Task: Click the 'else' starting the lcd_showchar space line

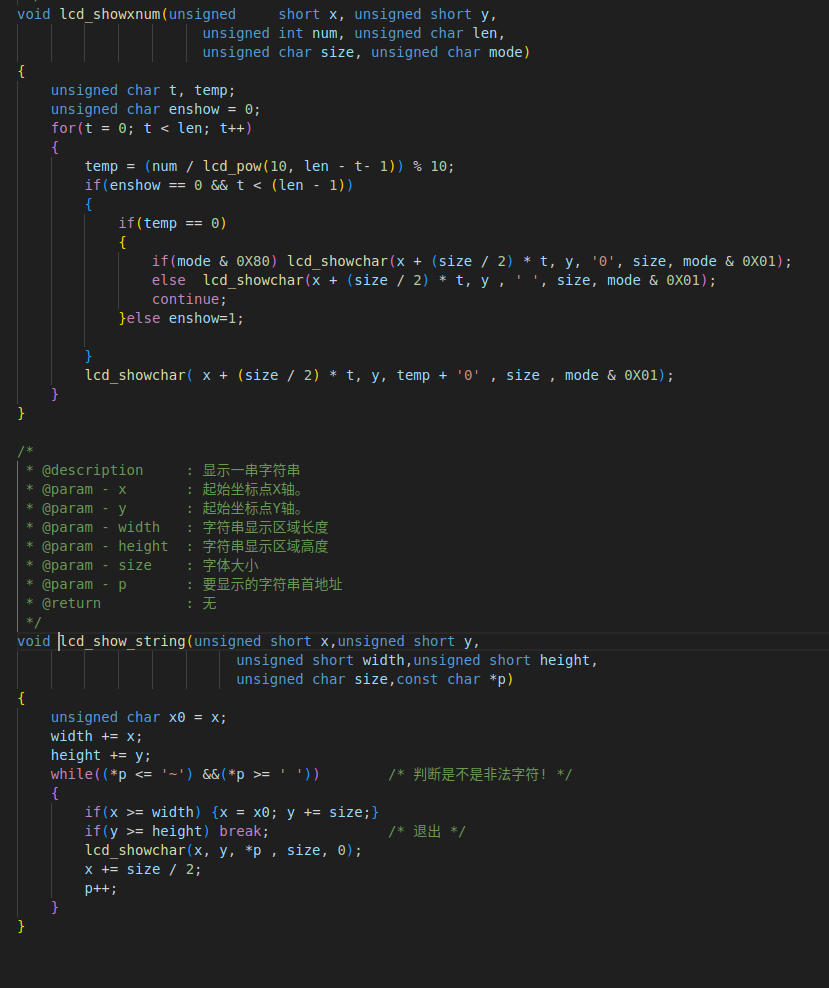Action: 169,280
